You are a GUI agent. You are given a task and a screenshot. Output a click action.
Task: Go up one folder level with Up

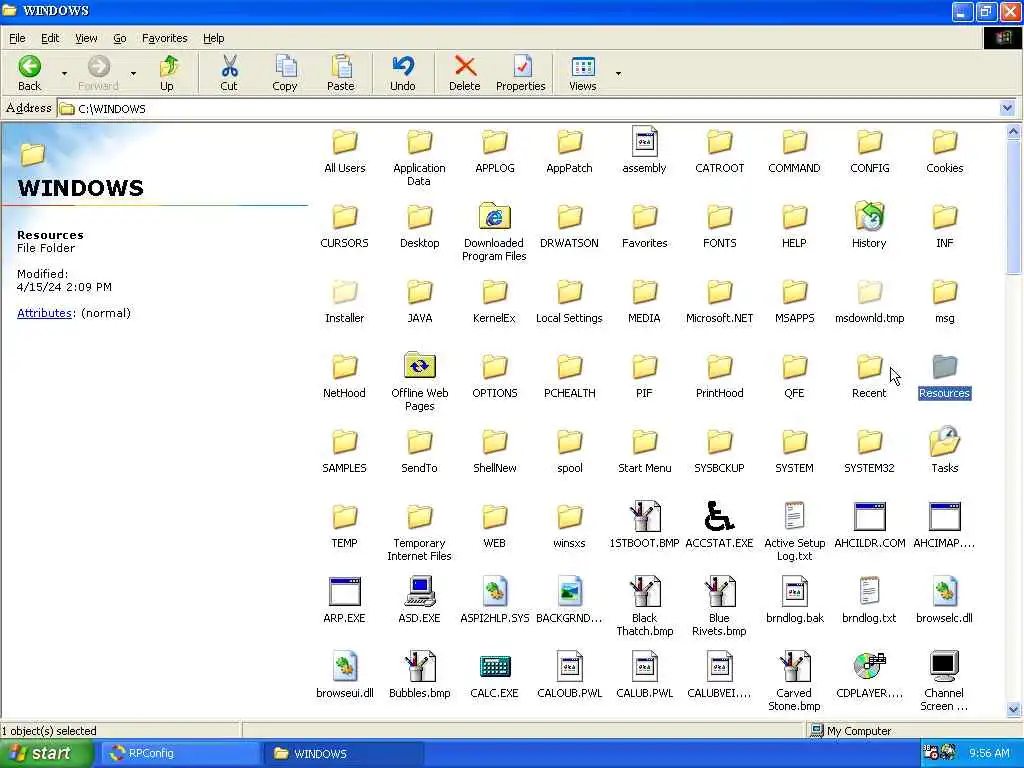coord(167,72)
